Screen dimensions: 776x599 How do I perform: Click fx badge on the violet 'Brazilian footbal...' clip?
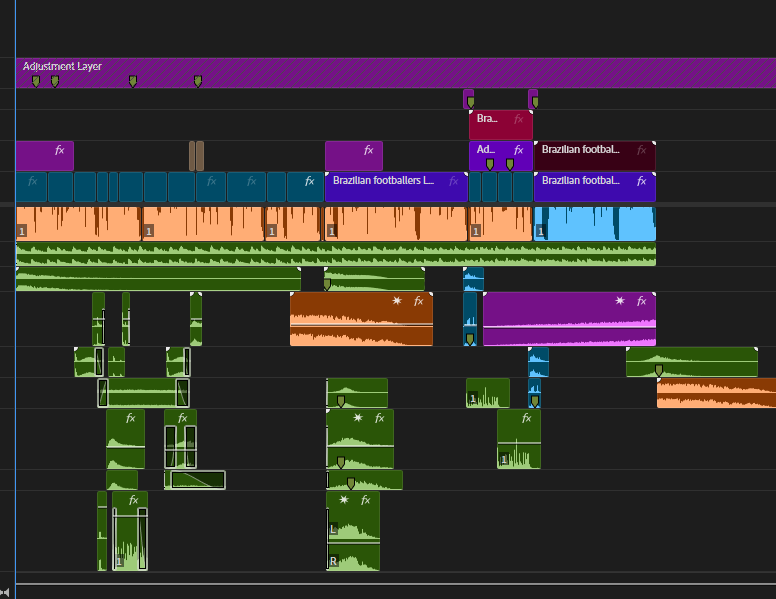[x=641, y=181]
